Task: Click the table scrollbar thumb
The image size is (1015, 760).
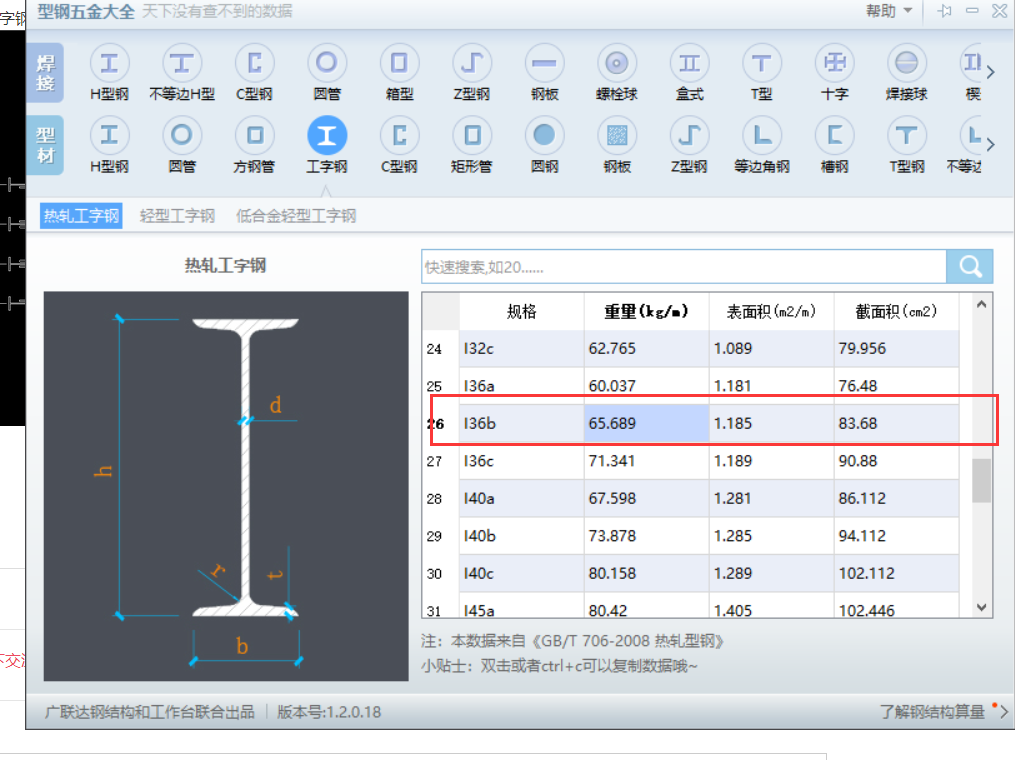Action: pyautogui.click(x=981, y=480)
